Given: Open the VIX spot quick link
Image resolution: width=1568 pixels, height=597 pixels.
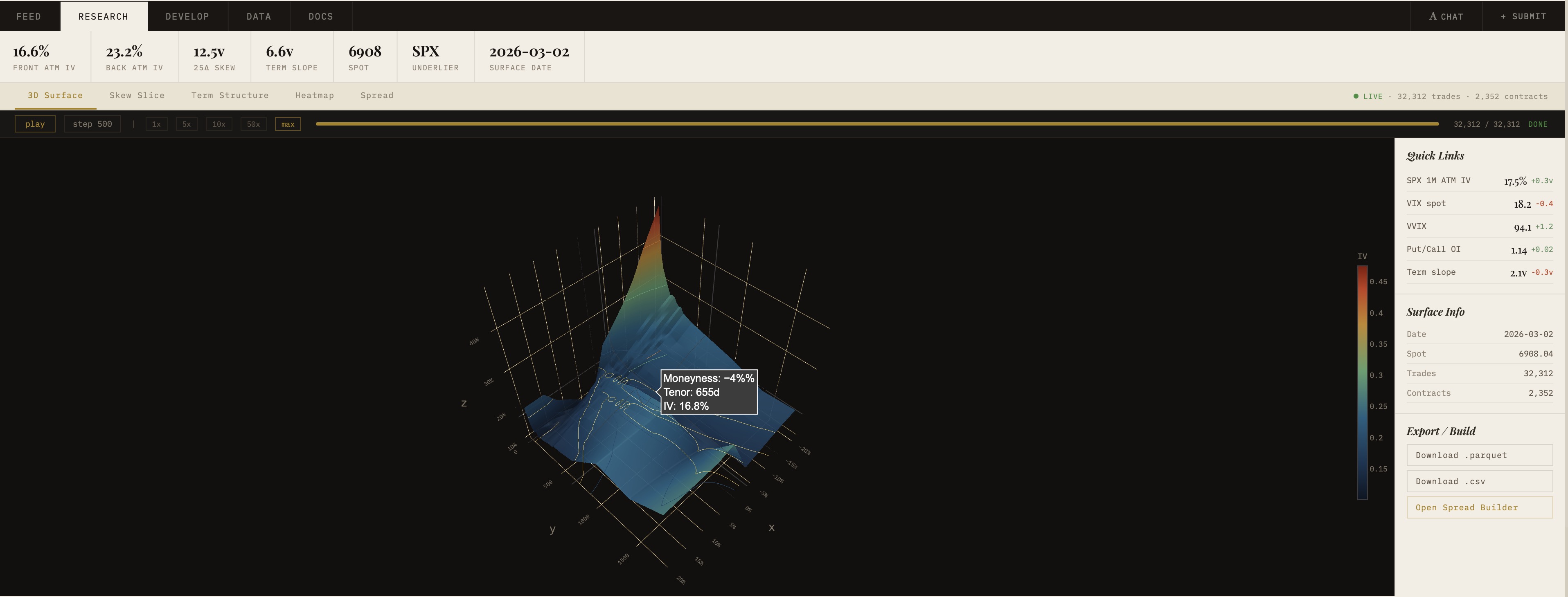Looking at the screenshot, I should point(1479,203).
